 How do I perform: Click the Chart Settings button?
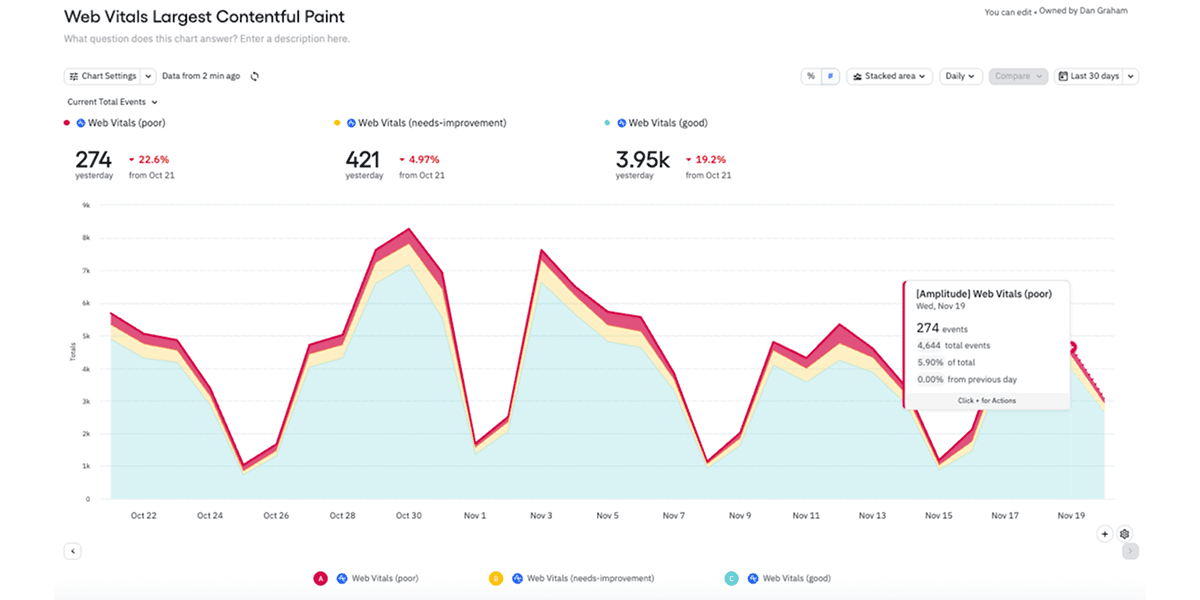(103, 76)
